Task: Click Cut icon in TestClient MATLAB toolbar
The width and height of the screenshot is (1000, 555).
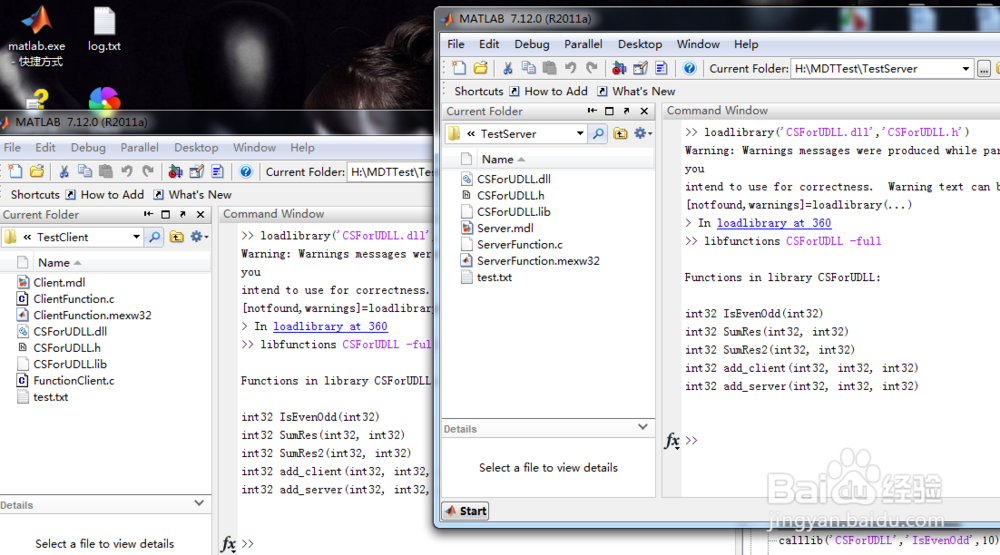Action: pyautogui.click(x=64, y=172)
